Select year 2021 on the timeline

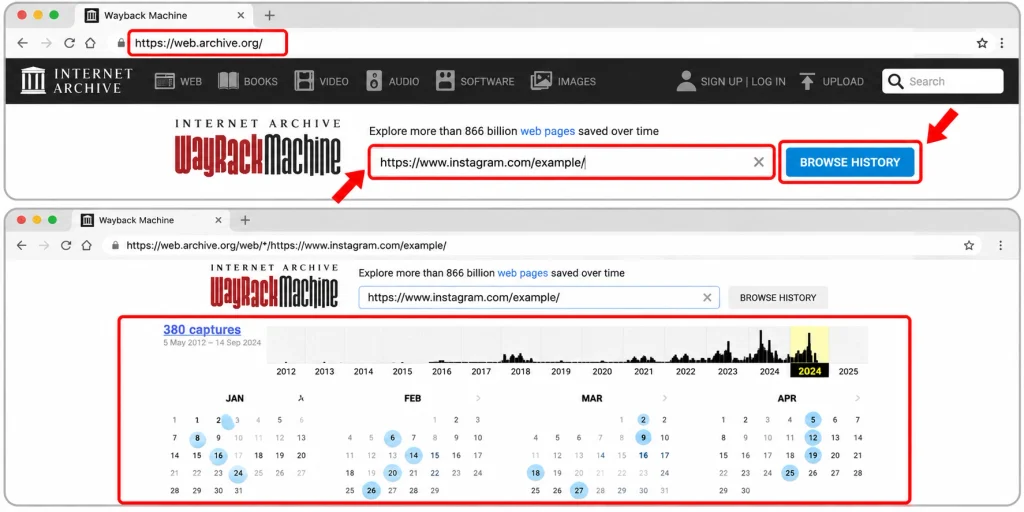point(643,372)
